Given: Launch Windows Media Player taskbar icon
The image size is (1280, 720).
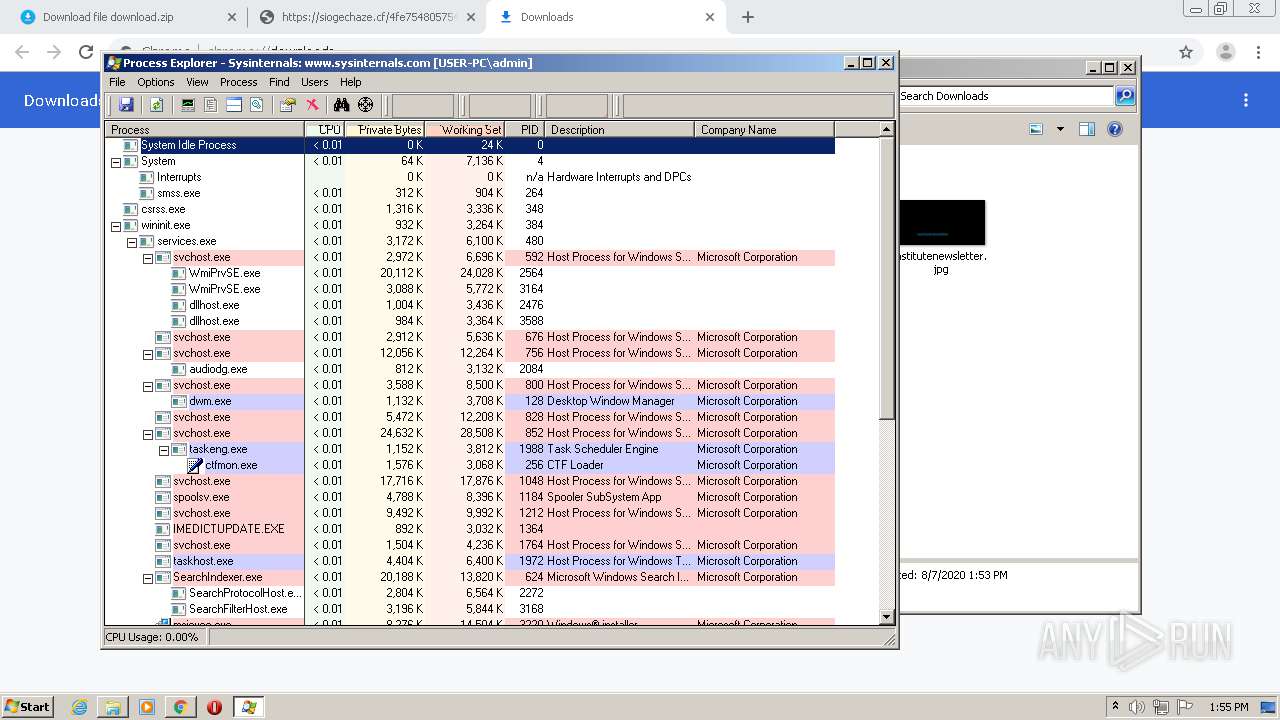Looking at the screenshot, I should pyautogui.click(x=147, y=707).
